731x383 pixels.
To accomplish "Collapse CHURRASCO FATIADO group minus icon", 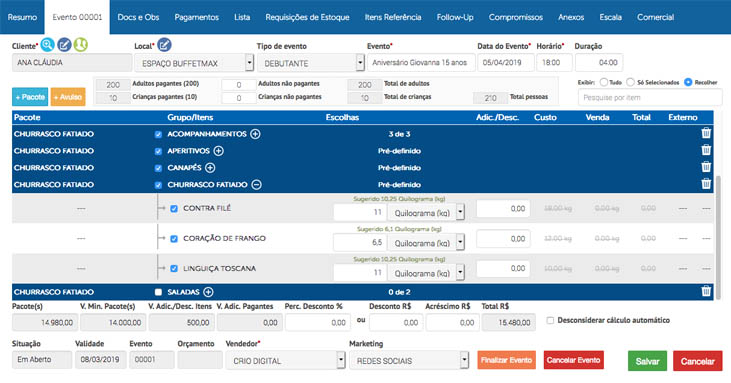I will pyautogui.click(x=256, y=185).
